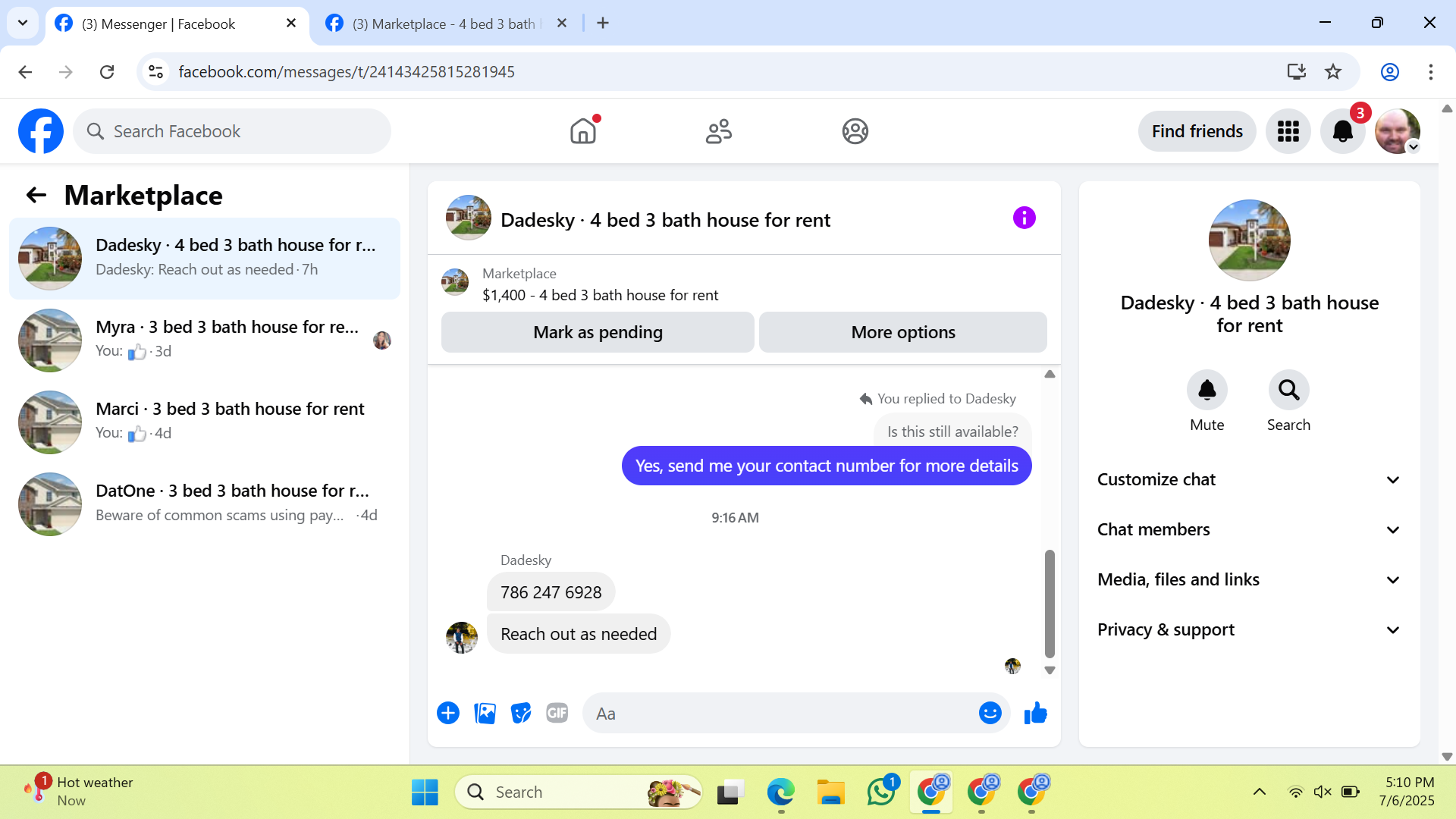Mute the Dadesky conversation
Screen dimensions: 1456x819
point(1207,390)
